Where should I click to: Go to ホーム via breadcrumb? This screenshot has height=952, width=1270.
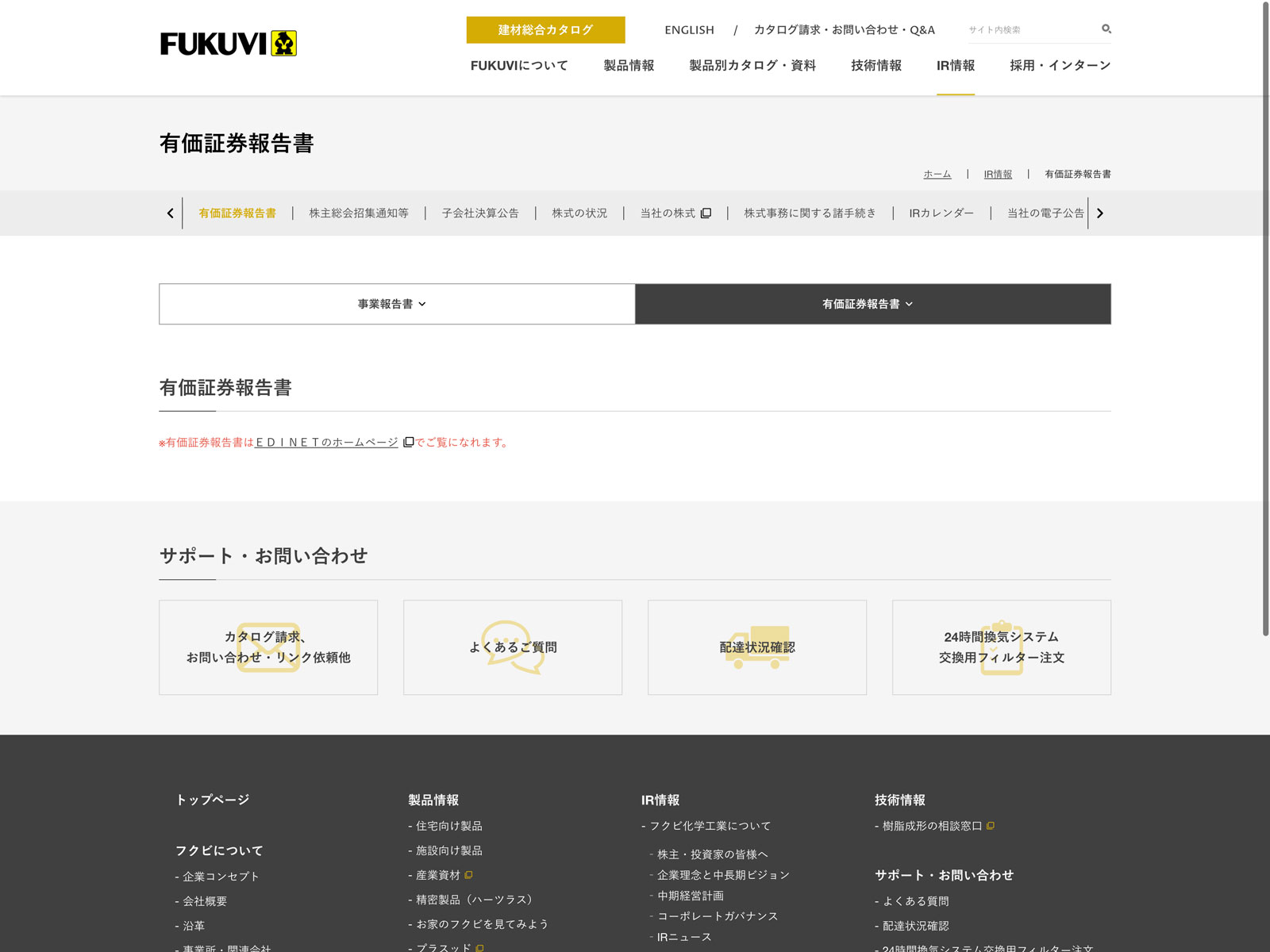coord(937,175)
